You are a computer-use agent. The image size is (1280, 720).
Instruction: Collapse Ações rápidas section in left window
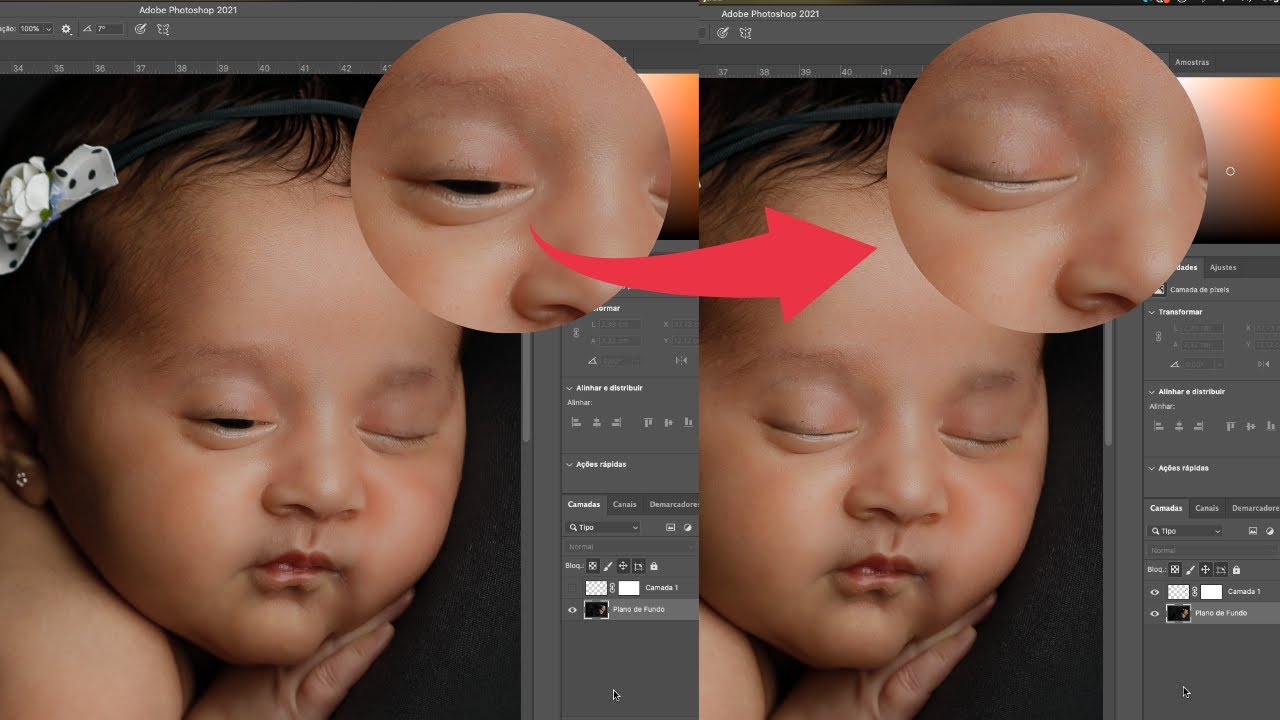[569, 465]
